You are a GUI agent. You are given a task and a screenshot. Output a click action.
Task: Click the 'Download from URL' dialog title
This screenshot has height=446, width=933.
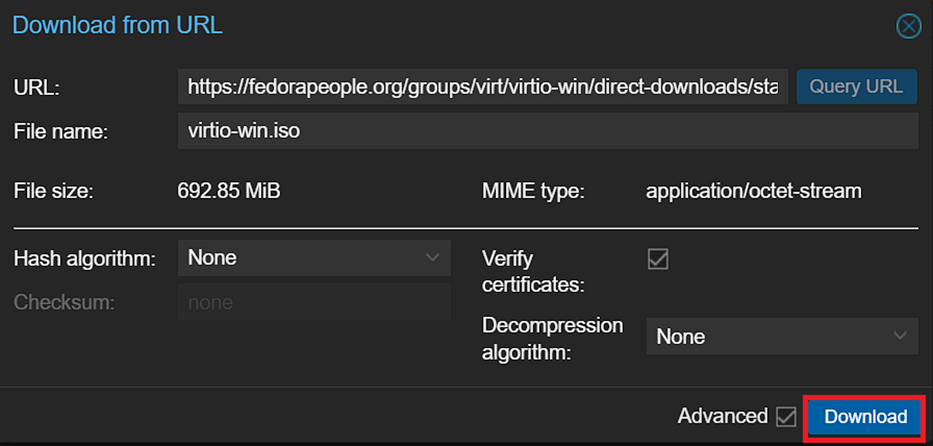(117, 25)
